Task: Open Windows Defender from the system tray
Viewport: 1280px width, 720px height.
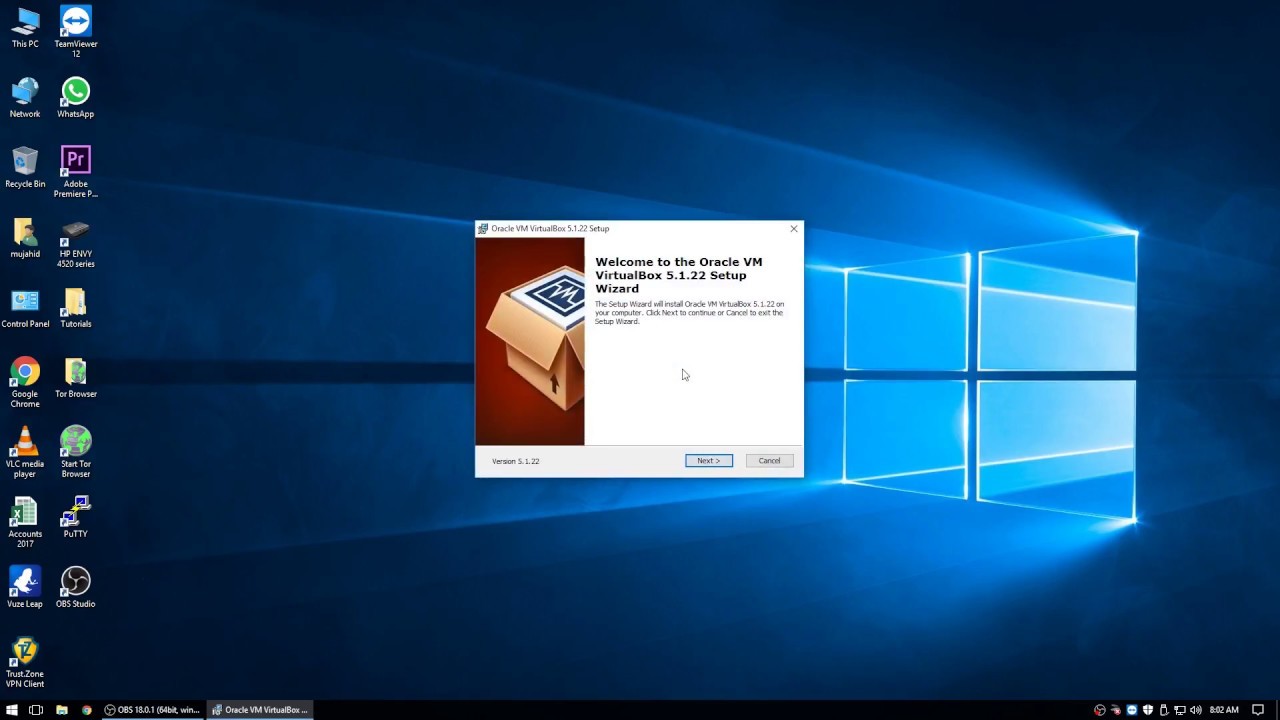Action: (x=1148, y=710)
